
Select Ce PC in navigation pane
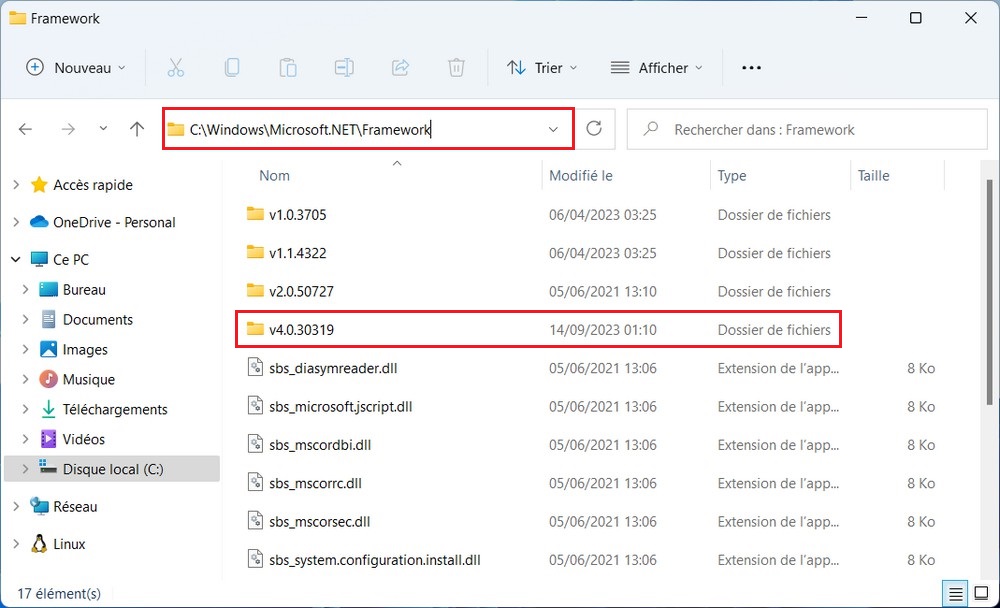tap(71, 260)
